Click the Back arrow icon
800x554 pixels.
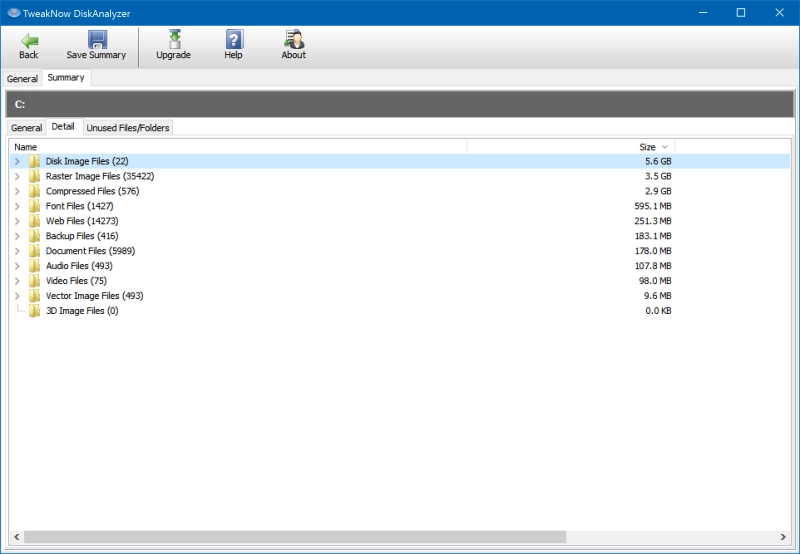pyautogui.click(x=29, y=40)
